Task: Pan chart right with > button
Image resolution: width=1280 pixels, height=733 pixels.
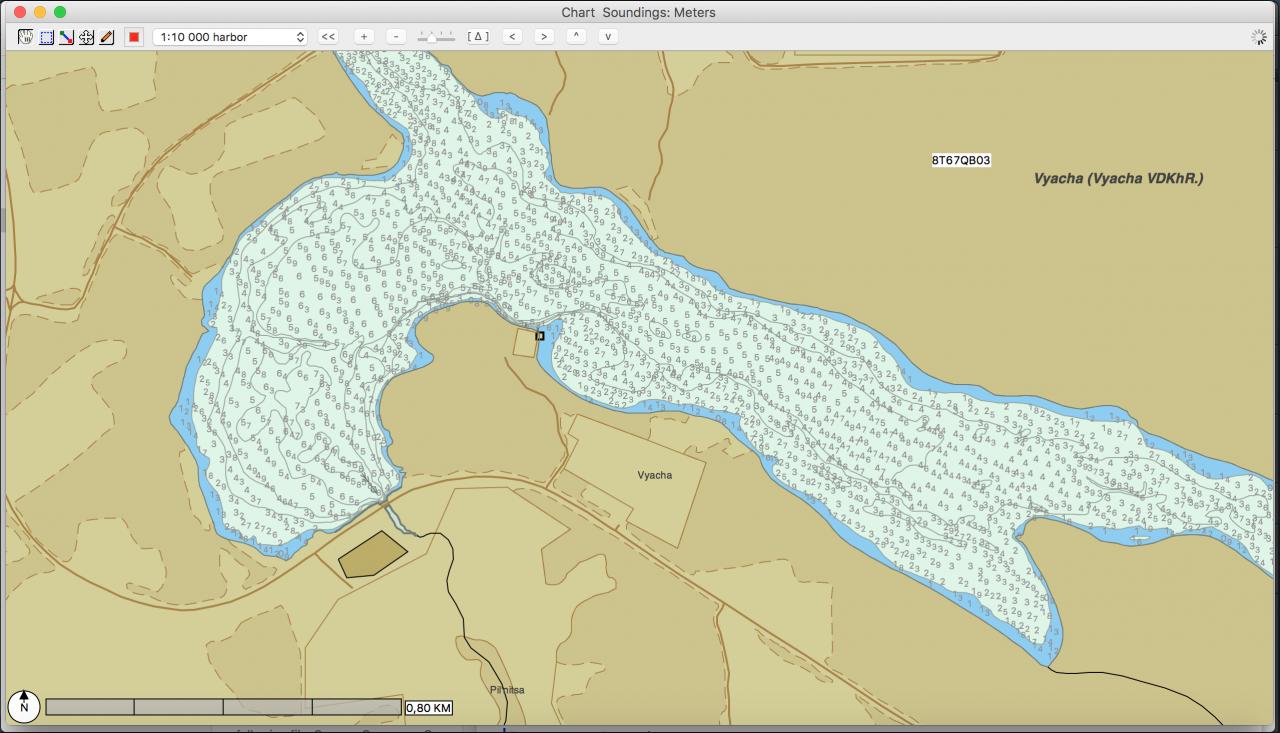Action: coord(544,36)
